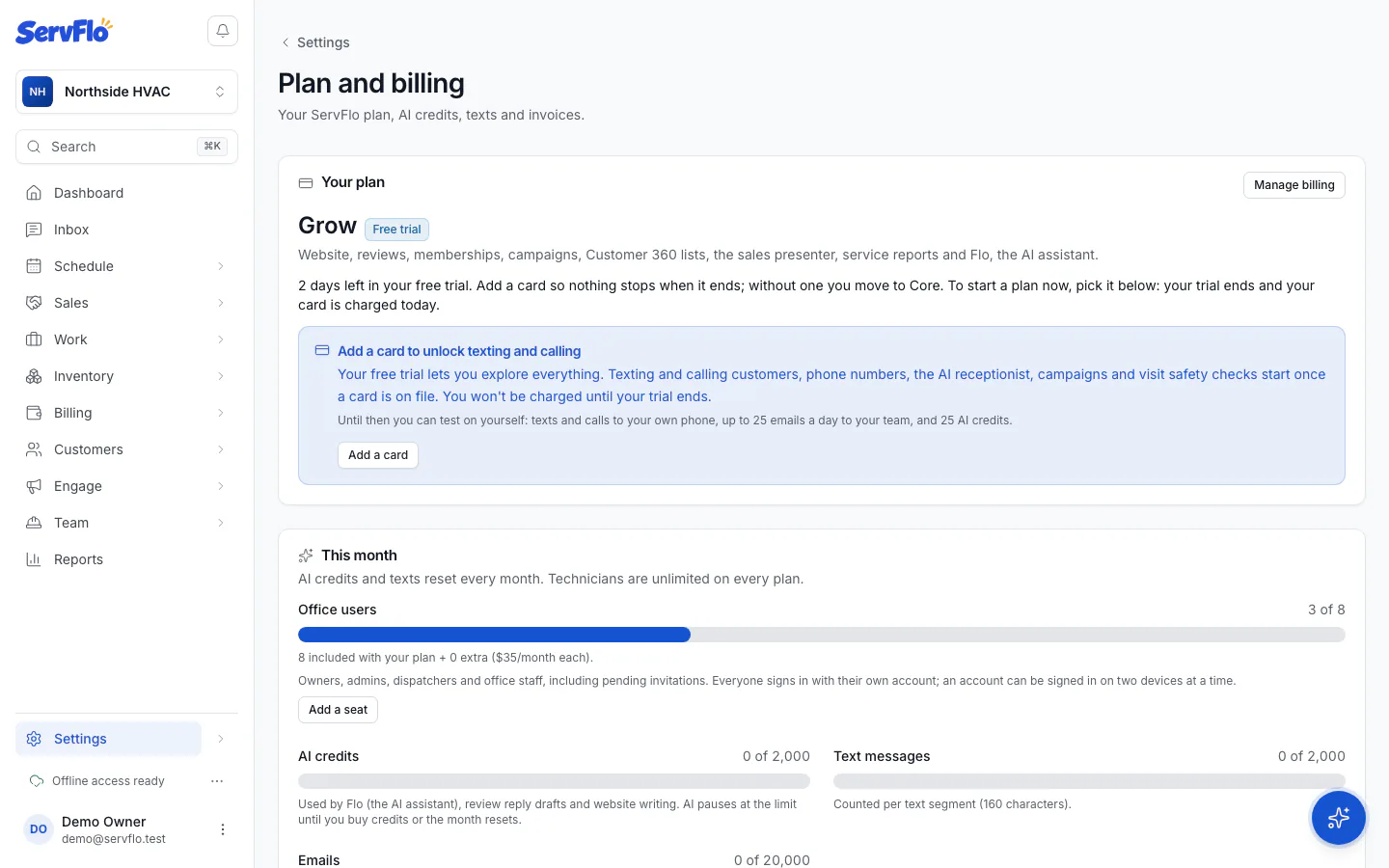The image size is (1389, 868).
Task: Click the DO user avatar
Action: point(39,829)
